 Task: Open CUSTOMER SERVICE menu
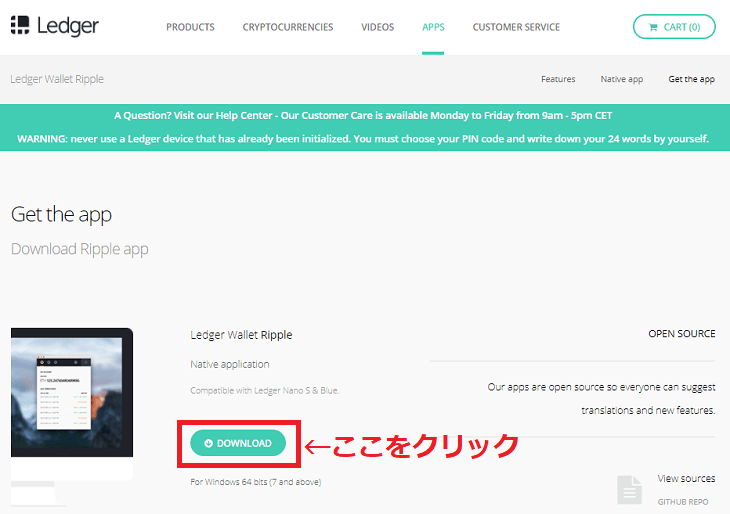(x=516, y=27)
